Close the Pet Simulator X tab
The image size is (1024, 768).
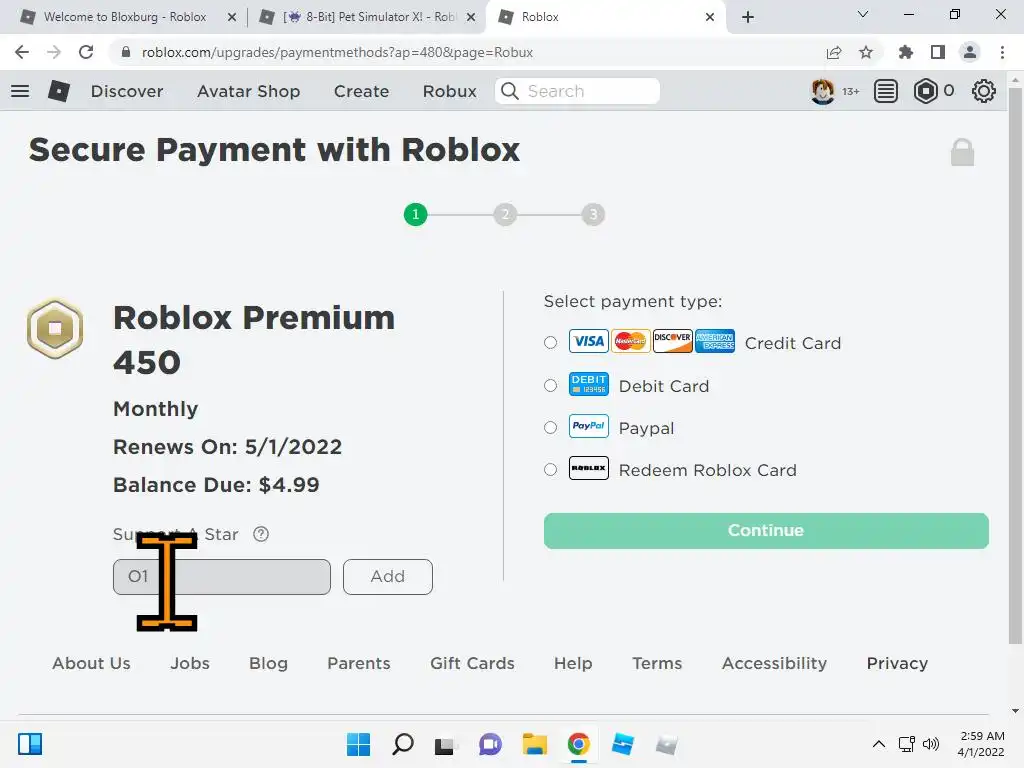pyautogui.click(x=471, y=17)
